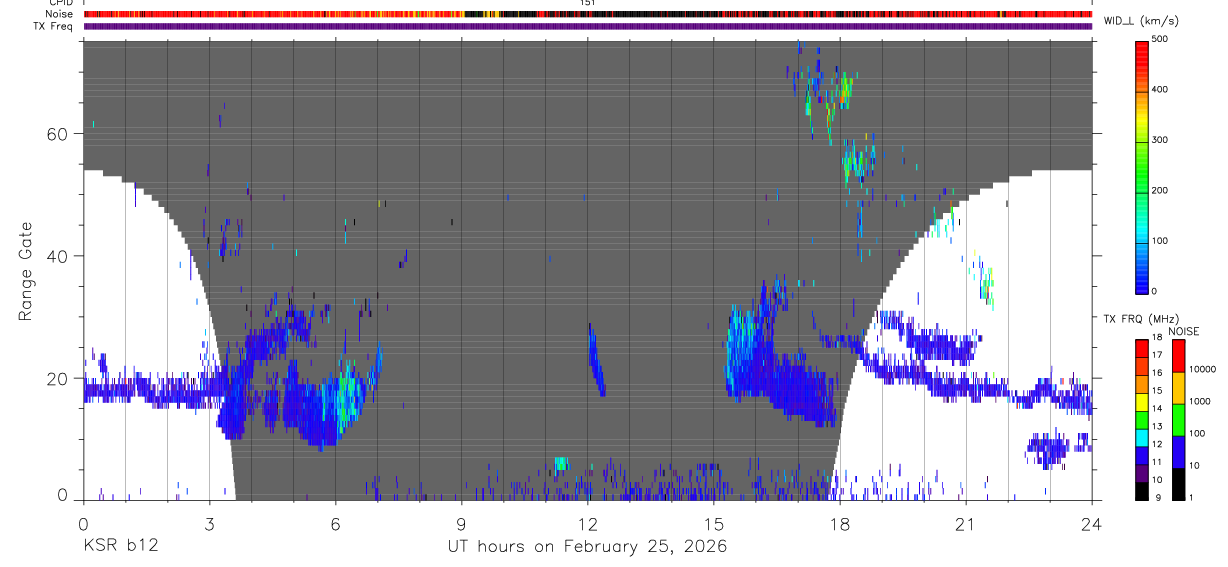Viewport: 1228px width, 567px height.
Task: Click x-axis tick label '21'
Action: click(x=966, y=523)
